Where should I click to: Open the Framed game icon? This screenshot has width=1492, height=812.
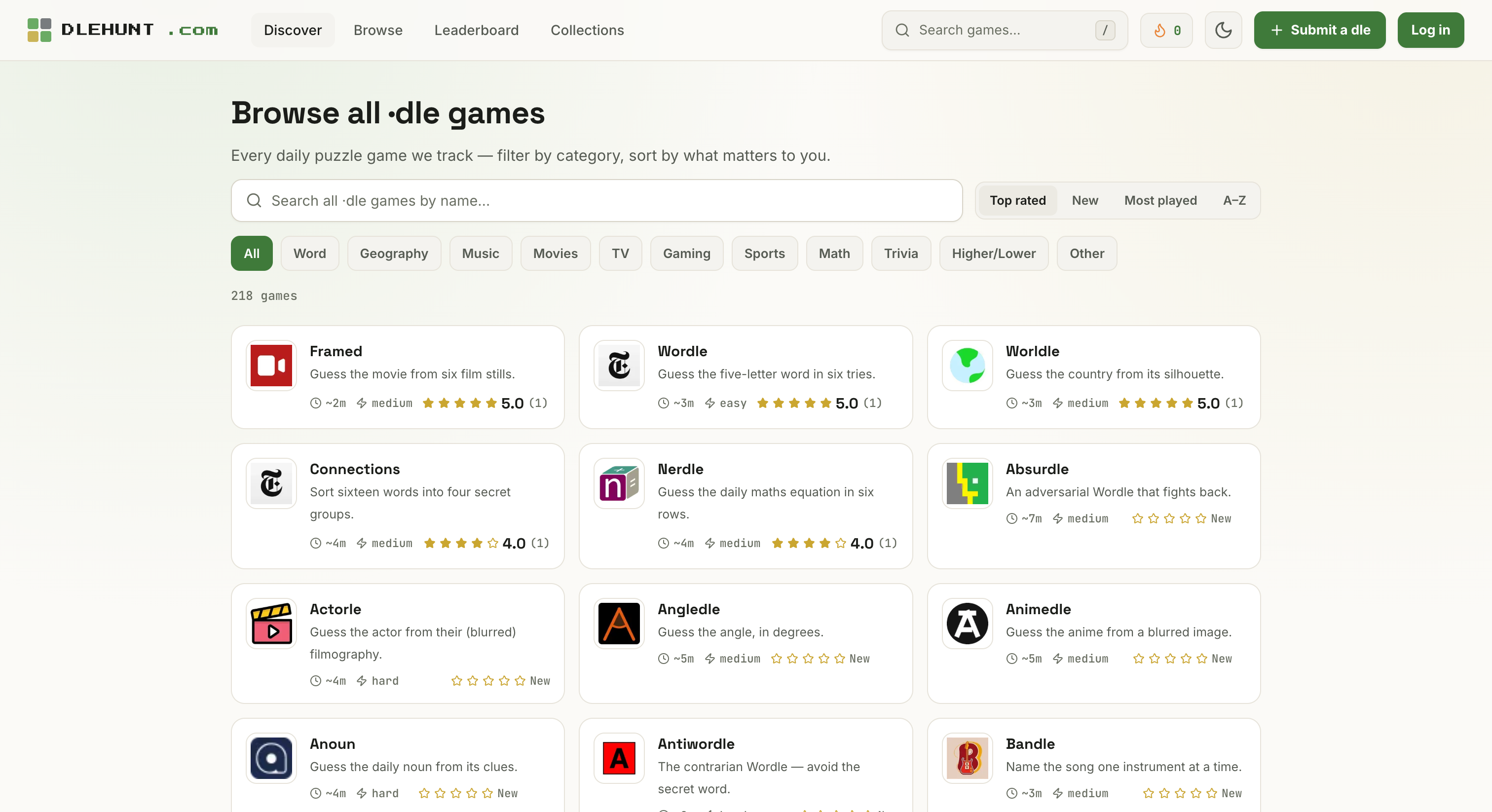pyautogui.click(x=271, y=366)
